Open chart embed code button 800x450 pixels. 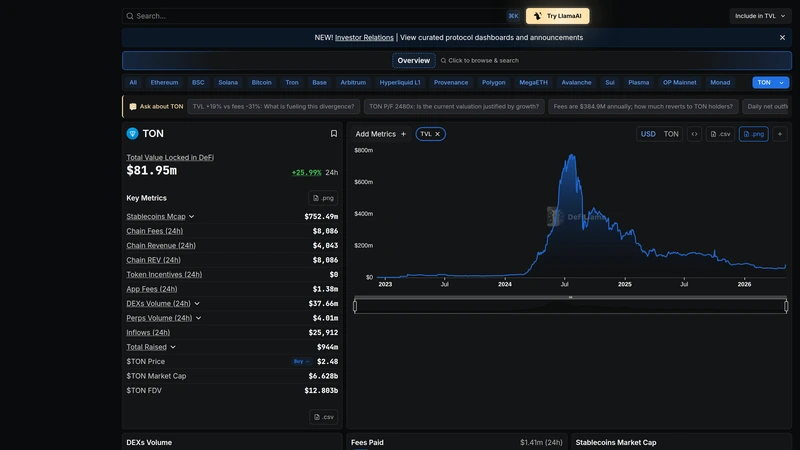pyautogui.click(x=694, y=134)
